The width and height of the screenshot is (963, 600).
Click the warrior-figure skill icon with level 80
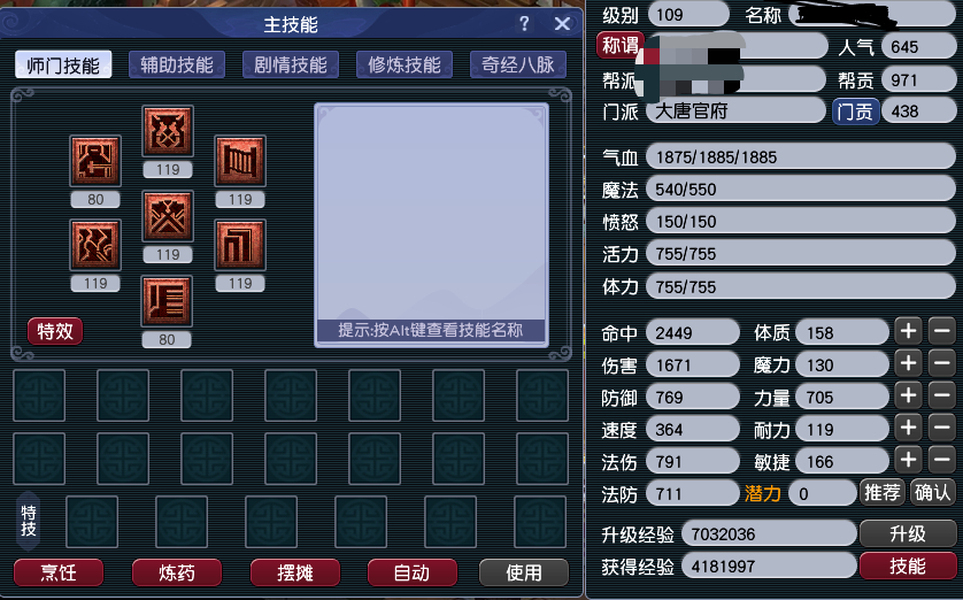pyautogui.click(x=95, y=161)
